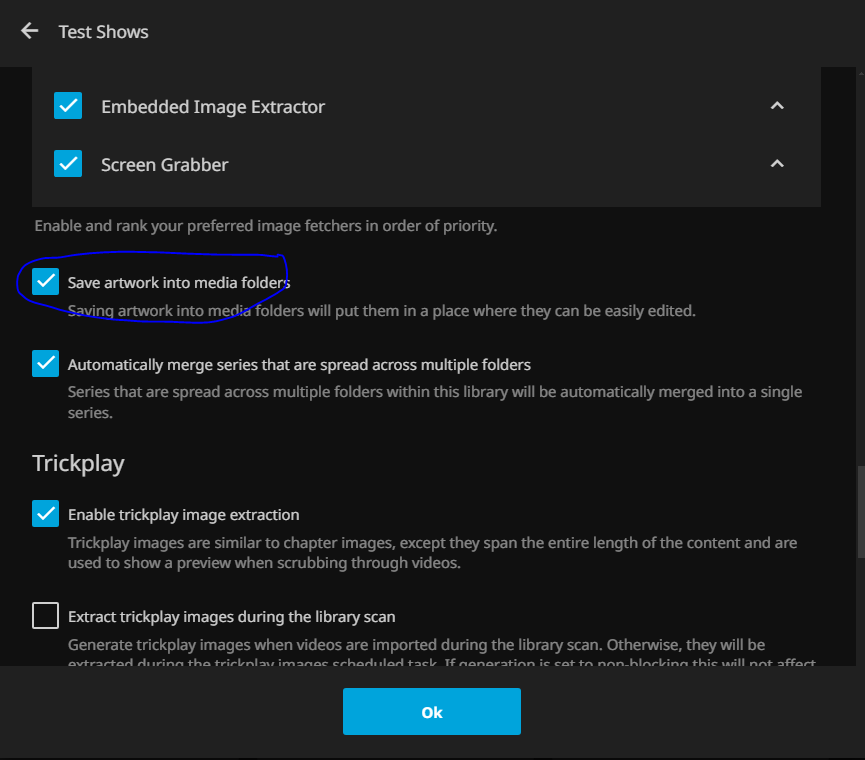The height and width of the screenshot is (760, 865).
Task: Uncheck the Screen Grabber fetcher
Action: click(x=68, y=164)
